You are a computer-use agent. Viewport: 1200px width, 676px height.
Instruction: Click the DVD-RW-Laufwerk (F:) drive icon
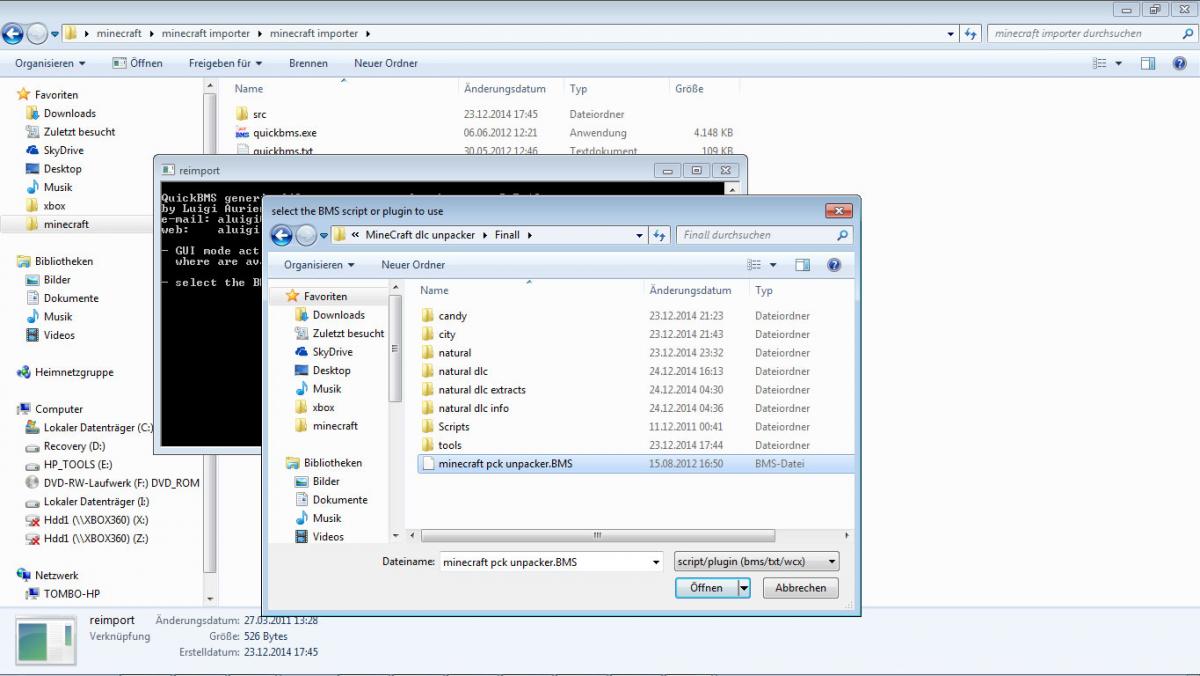(x=33, y=483)
